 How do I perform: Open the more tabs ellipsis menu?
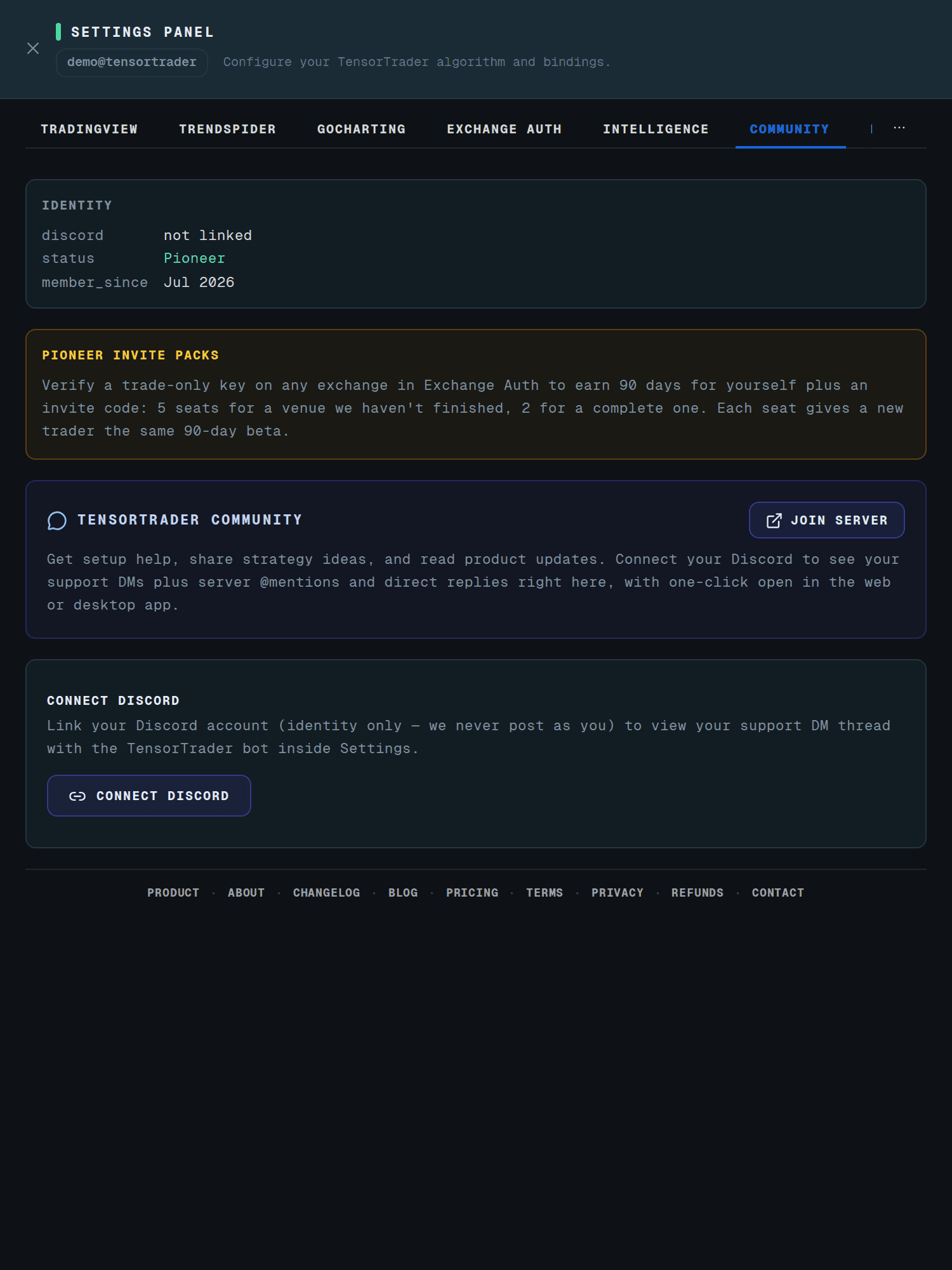point(899,128)
